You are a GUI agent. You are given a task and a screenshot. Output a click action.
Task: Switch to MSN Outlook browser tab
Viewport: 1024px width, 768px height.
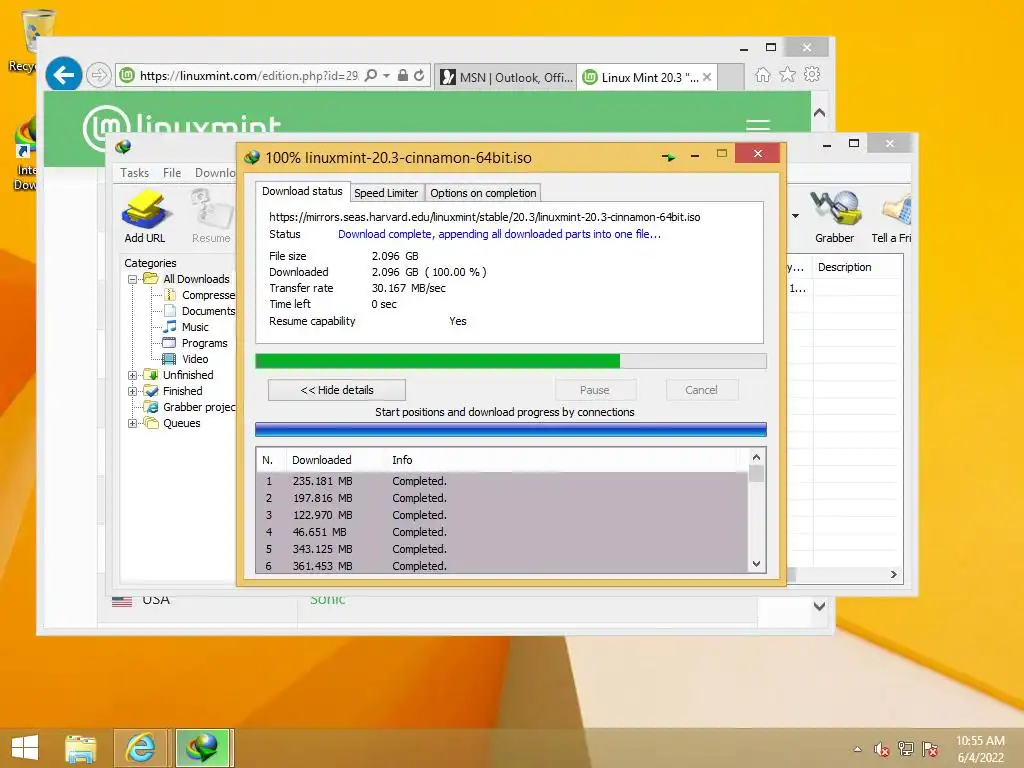507,77
